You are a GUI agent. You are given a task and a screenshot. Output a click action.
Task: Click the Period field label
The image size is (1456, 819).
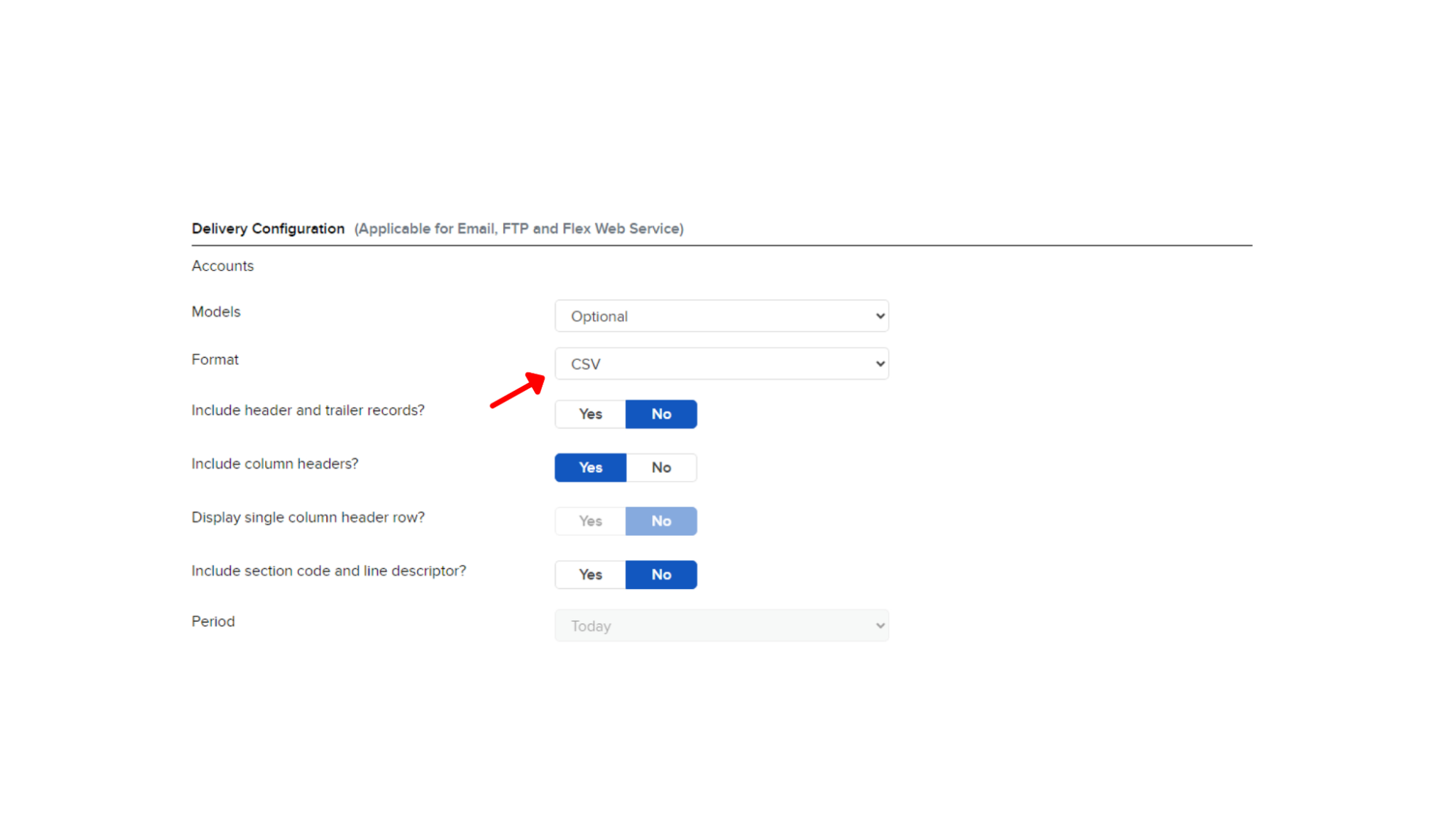pyautogui.click(x=213, y=622)
